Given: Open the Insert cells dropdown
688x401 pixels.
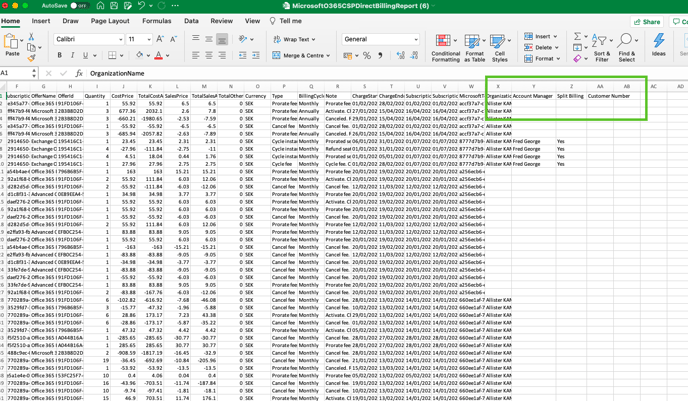Looking at the screenshot, I should pyautogui.click(x=541, y=36).
